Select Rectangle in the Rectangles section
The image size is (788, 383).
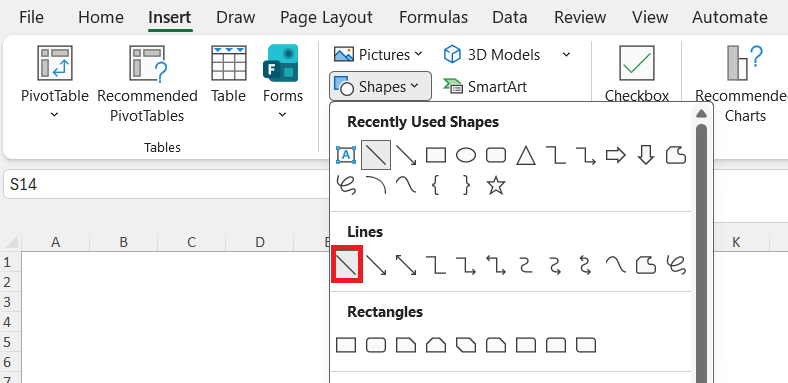[346, 345]
